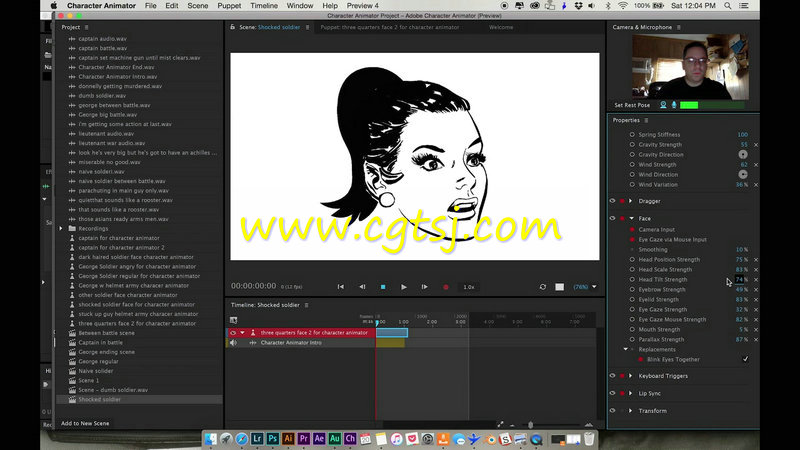This screenshot has height=450, width=800.
Task: Toggle microphone input icon beside Set Rest Pose
Action: 674,105
